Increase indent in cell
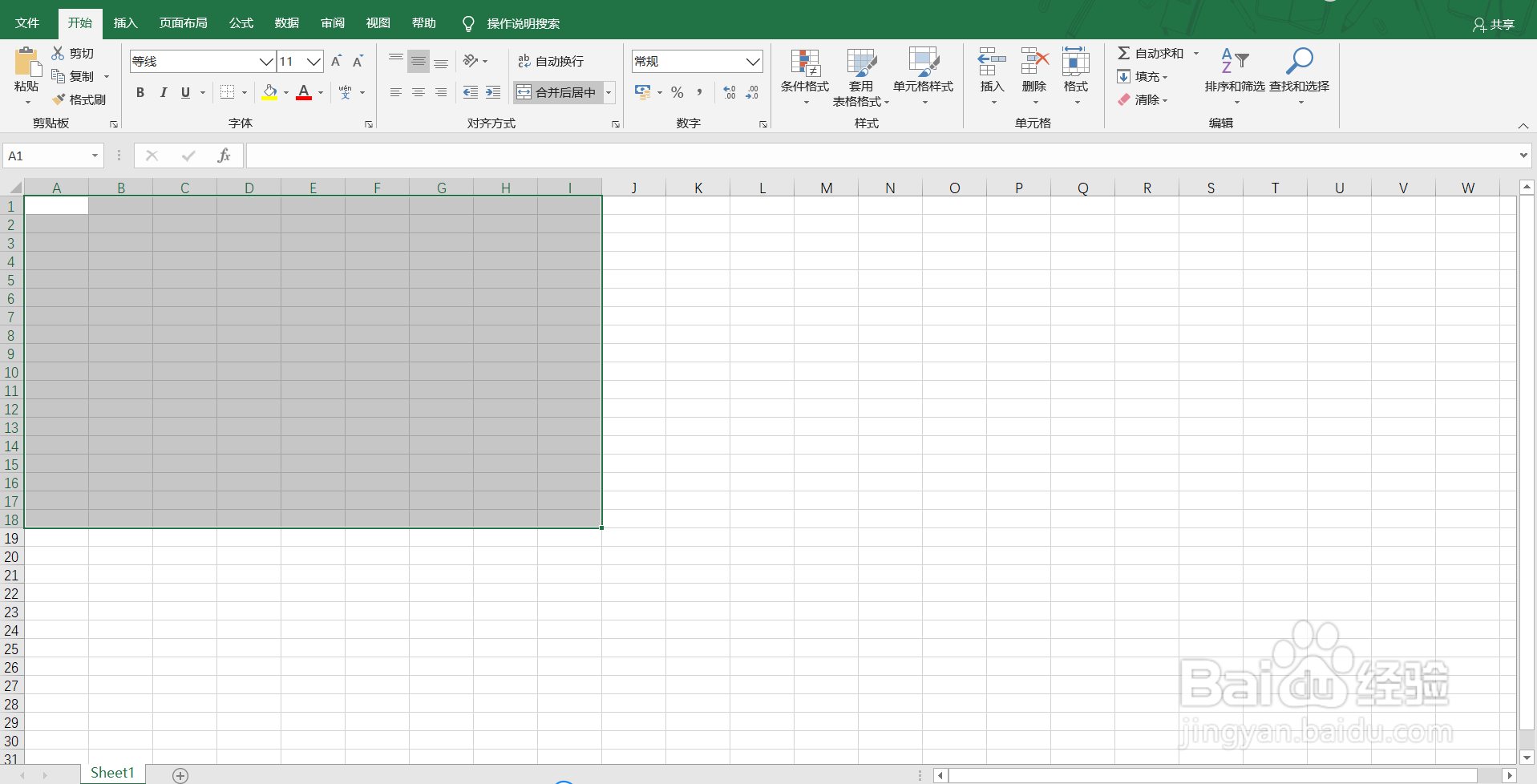 pyautogui.click(x=493, y=92)
